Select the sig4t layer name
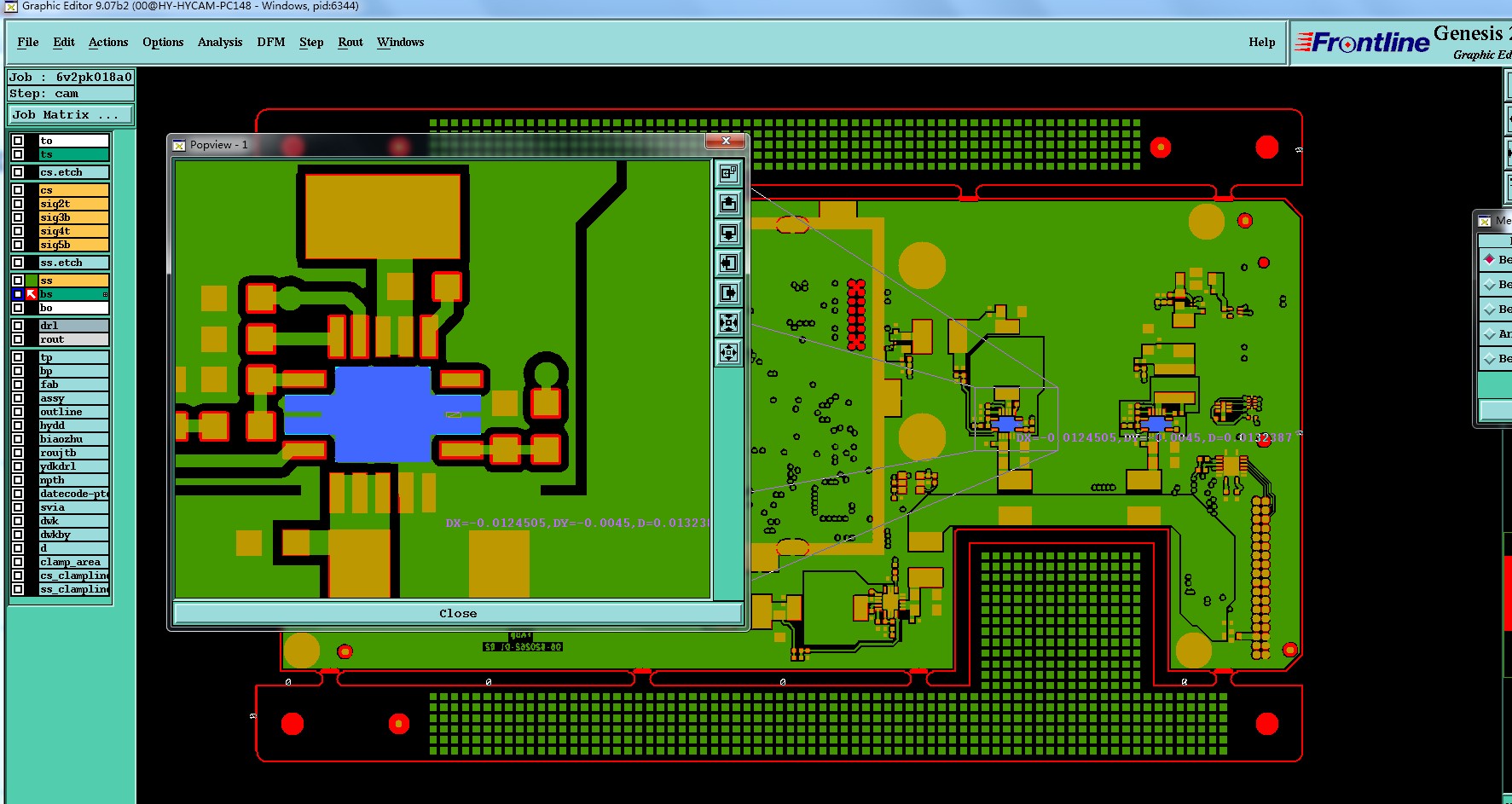 (x=74, y=231)
